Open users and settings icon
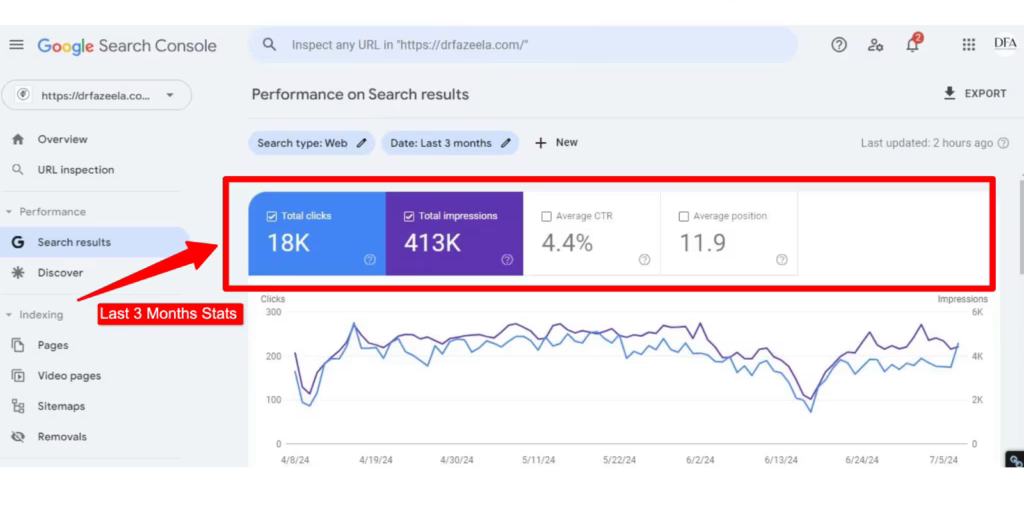The height and width of the screenshot is (509, 1024). (x=875, y=45)
